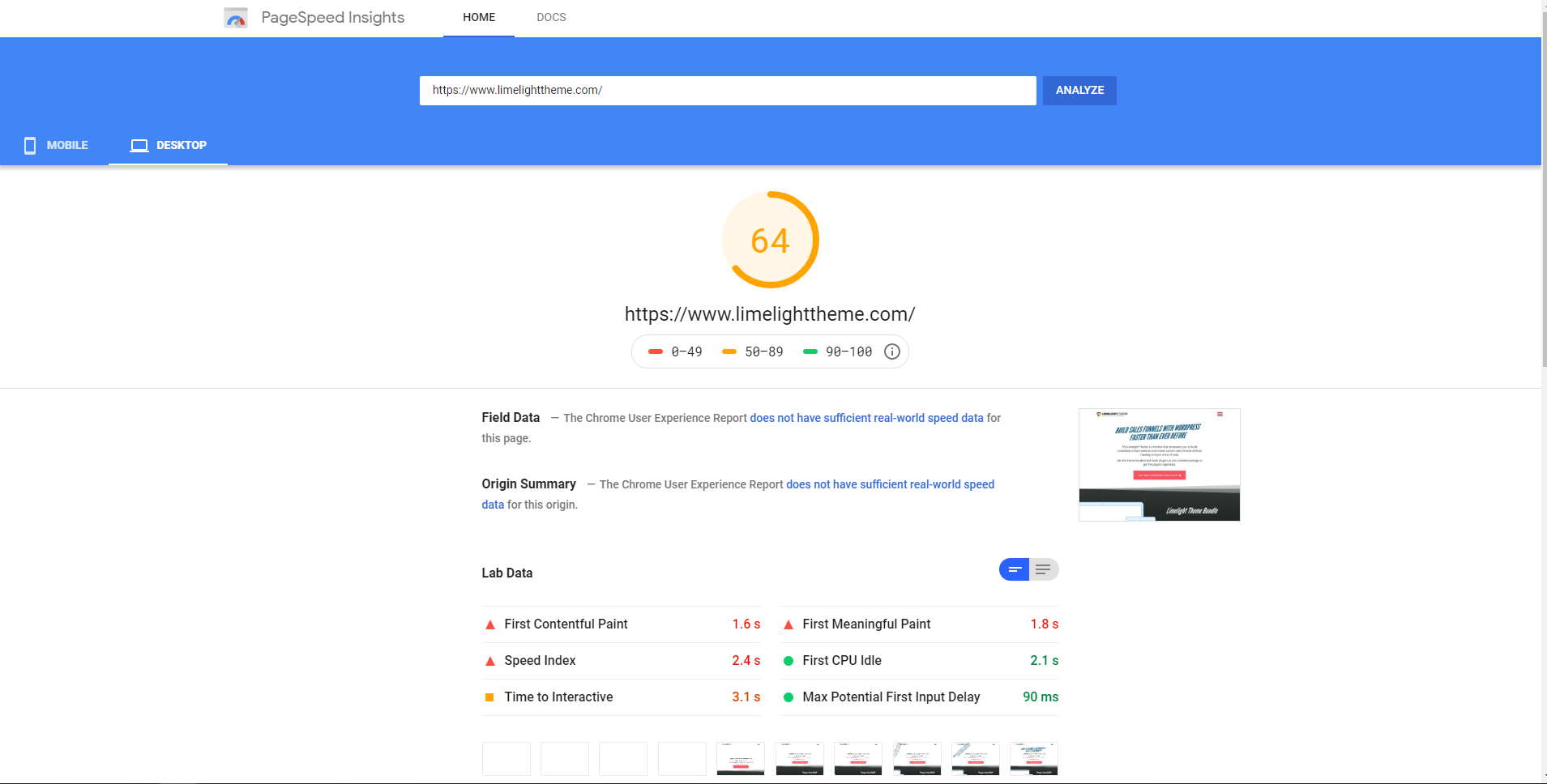Click the Origin Summary label
This screenshot has height=784, width=1547.
point(528,484)
